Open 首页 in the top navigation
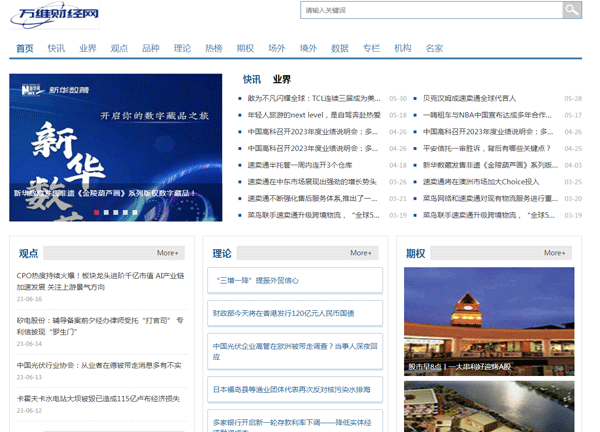The image size is (600, 432). (25, 48)
